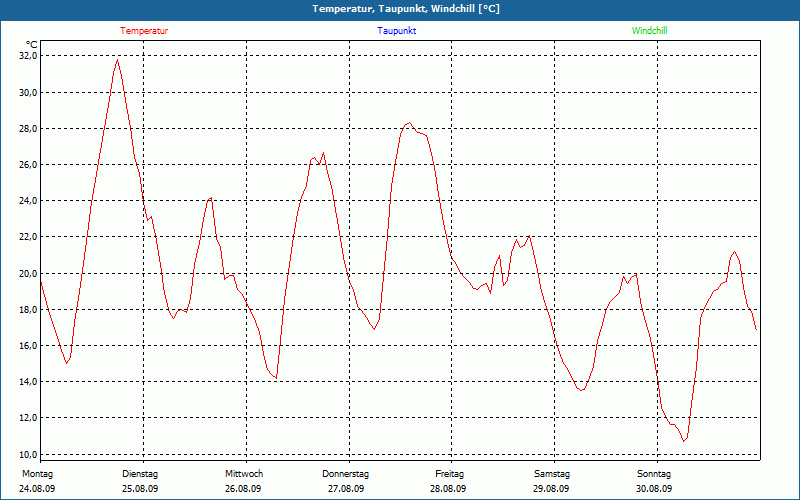Click the Donnerstag day label
The height and width of the screenshot is (500, 800).
click(345, 474)
